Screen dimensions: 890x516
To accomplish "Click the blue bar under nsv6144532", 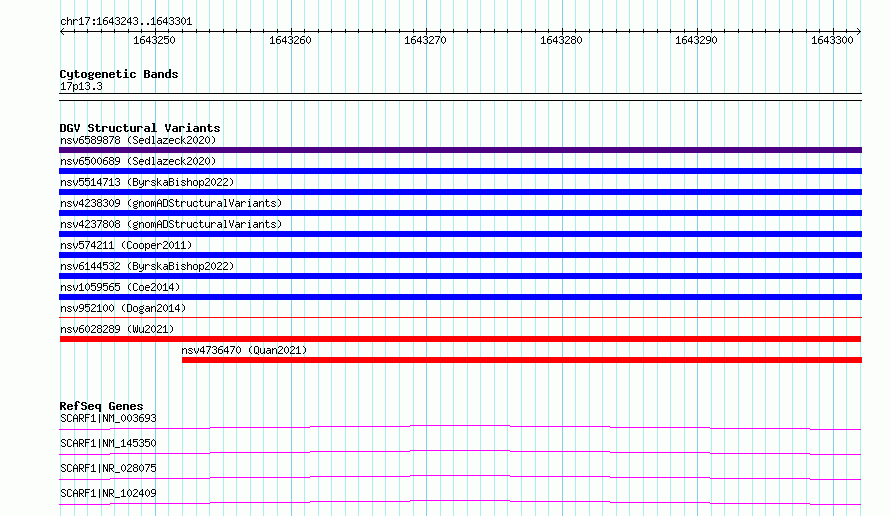I will (460, 276).
